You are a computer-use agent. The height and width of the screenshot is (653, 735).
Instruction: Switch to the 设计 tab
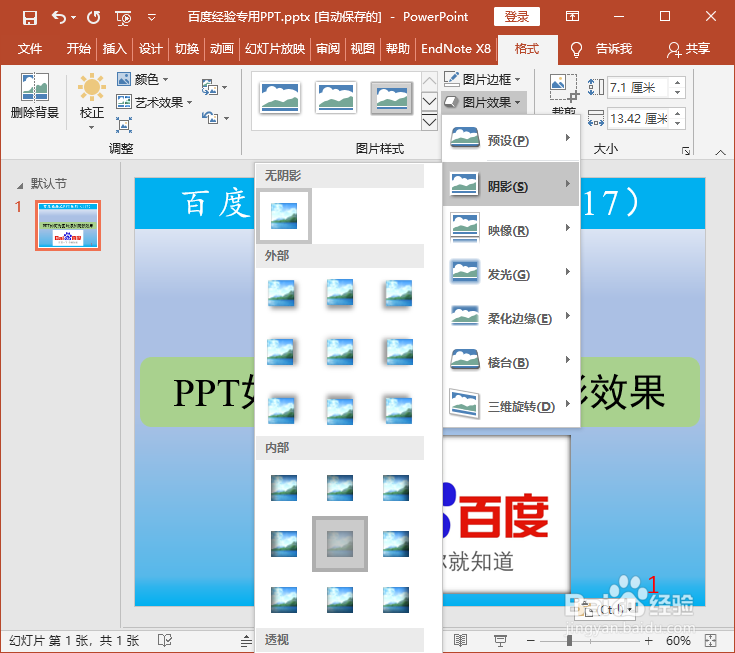(x=150, y=48)
